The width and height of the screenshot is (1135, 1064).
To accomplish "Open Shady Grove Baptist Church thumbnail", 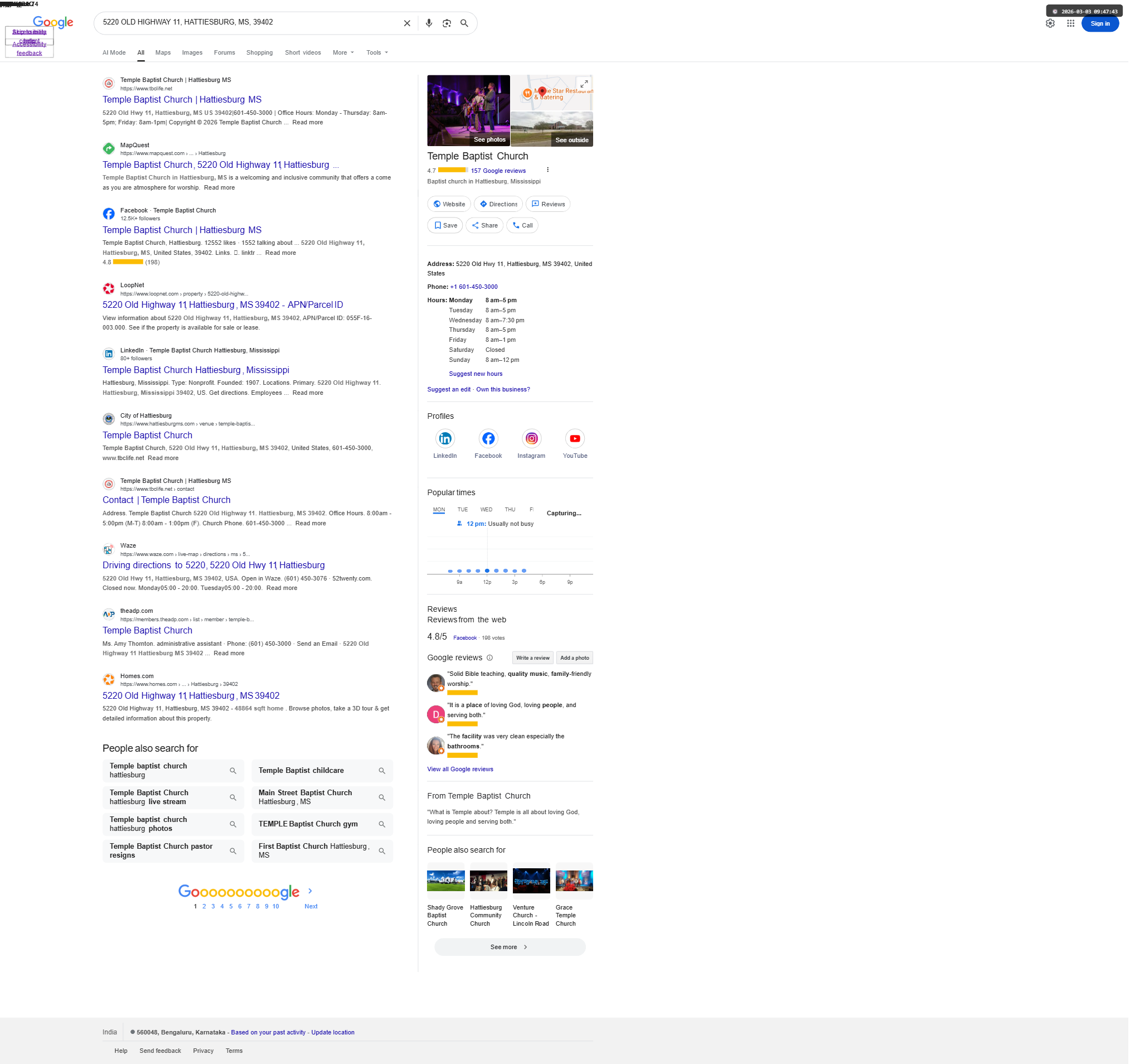I will coord(448,886).
